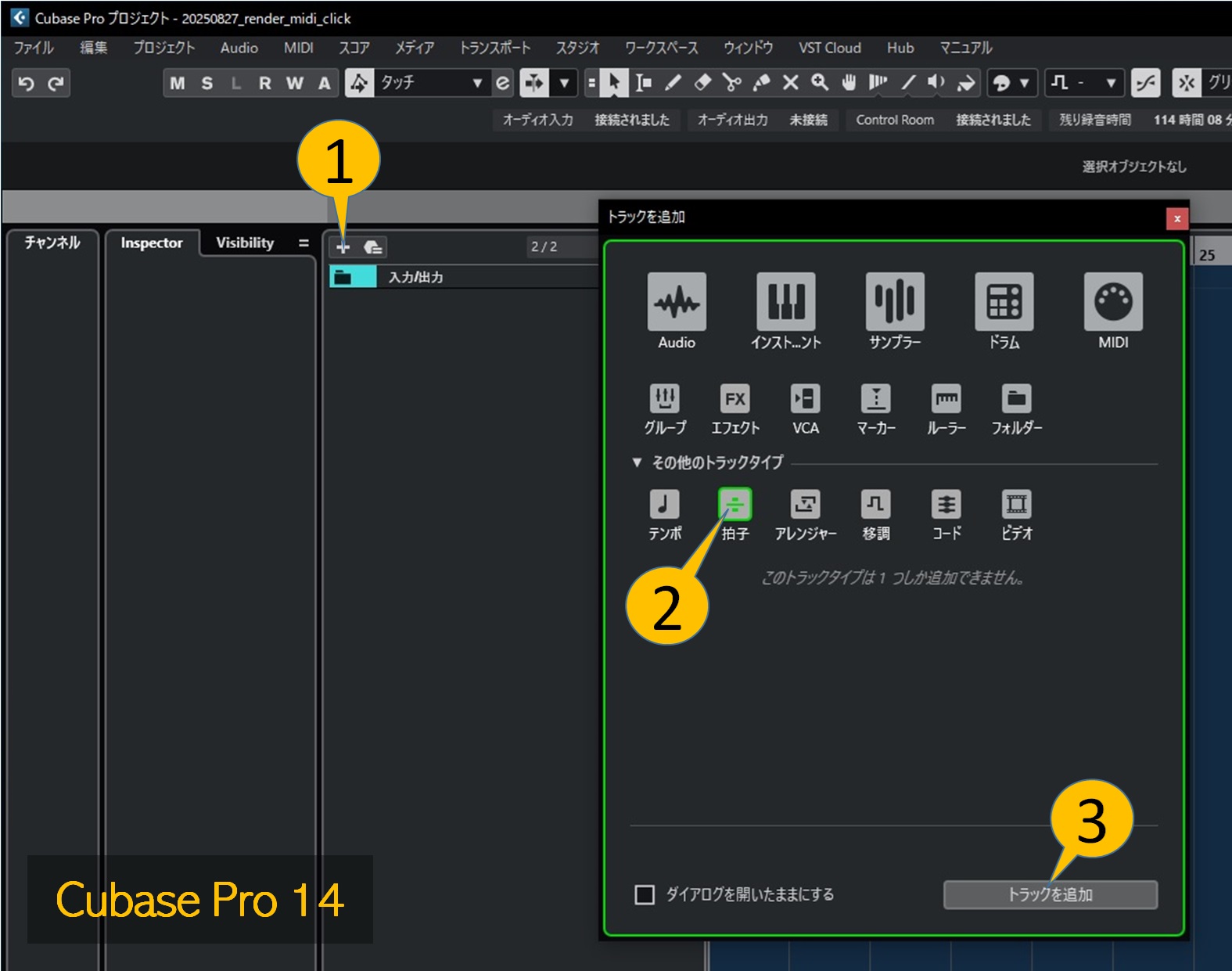Image resolution: width=1232 pixels, height=971 pixels.
Task: Choose the フォルダー track type
Action: 1017,409
